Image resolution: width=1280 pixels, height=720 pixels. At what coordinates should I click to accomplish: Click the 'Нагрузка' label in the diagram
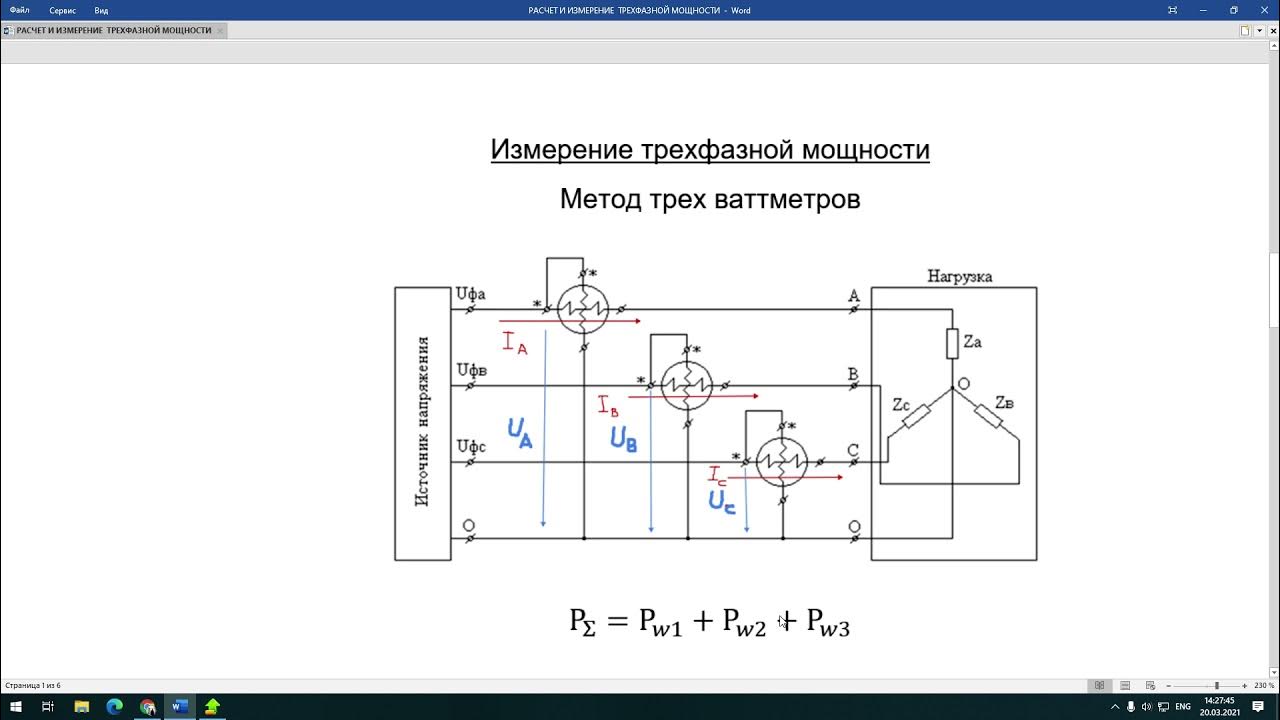point(960,276)
